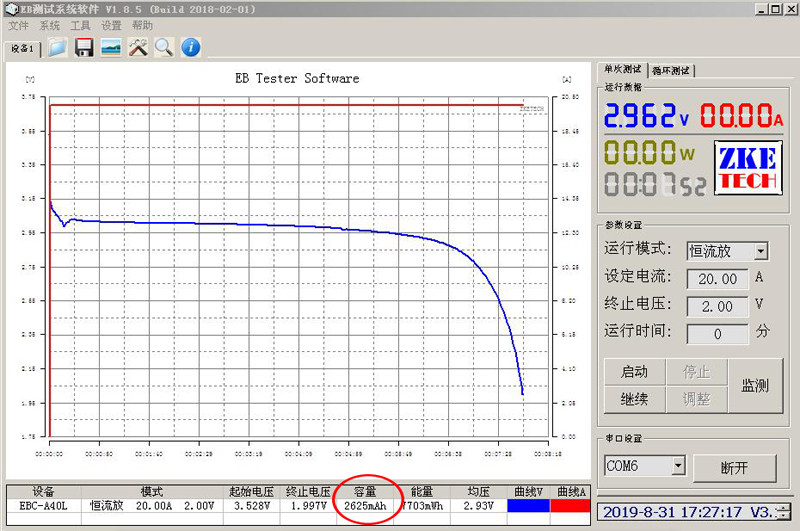Click the 断开 disconnect button
The height and width of the screenshot is (531, 800).
click(735, 468)
